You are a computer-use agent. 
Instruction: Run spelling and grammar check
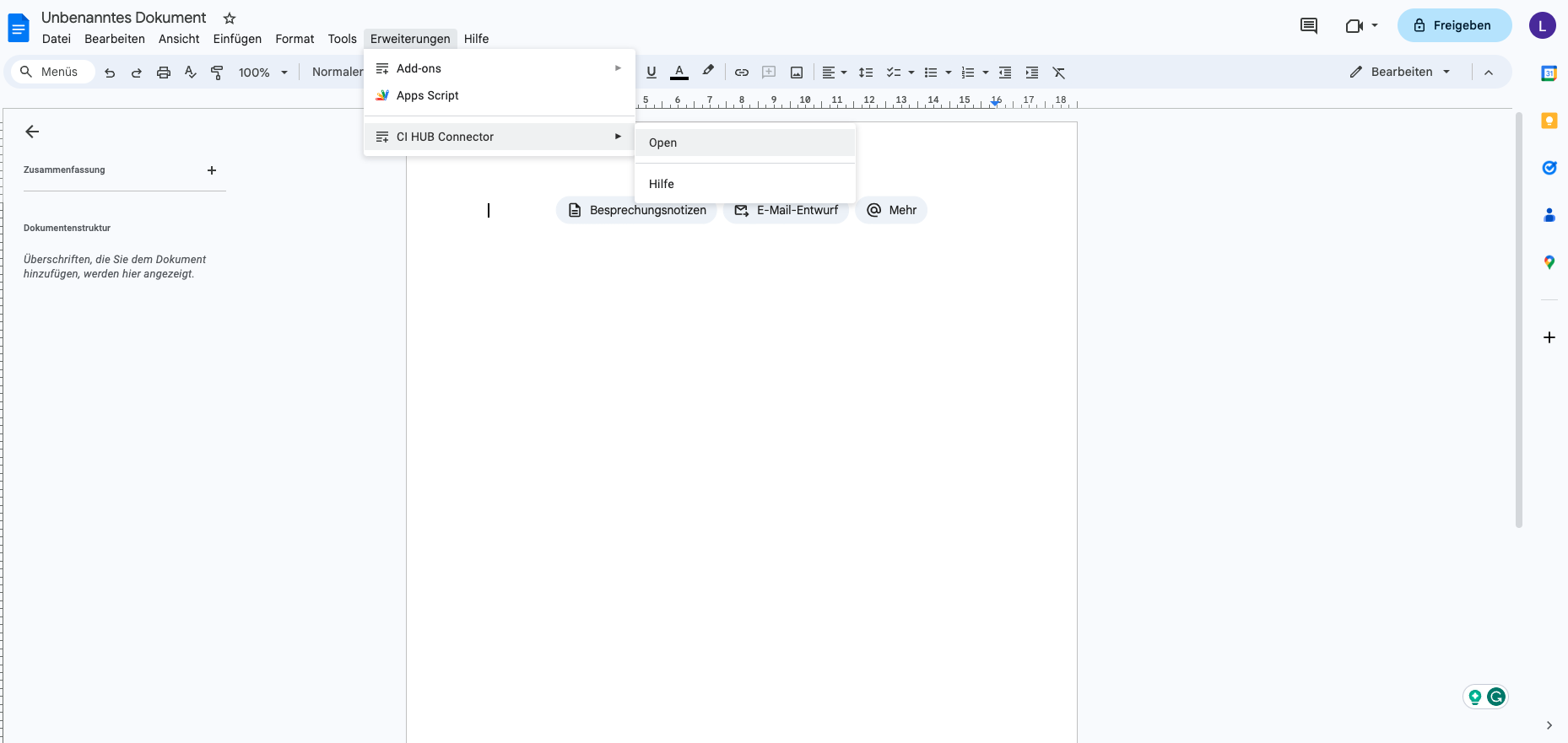191,73
